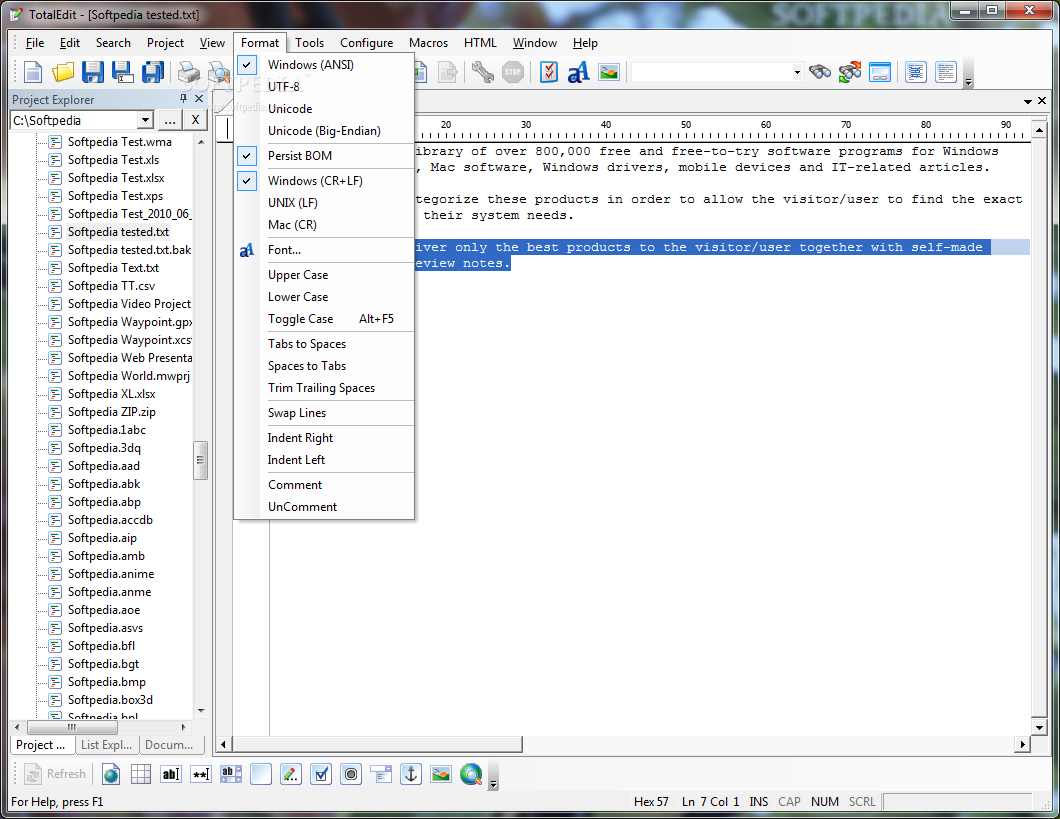Click the Save As floppy icon
The width and height of the screenshot is (1060, 819).
point(122,72)
